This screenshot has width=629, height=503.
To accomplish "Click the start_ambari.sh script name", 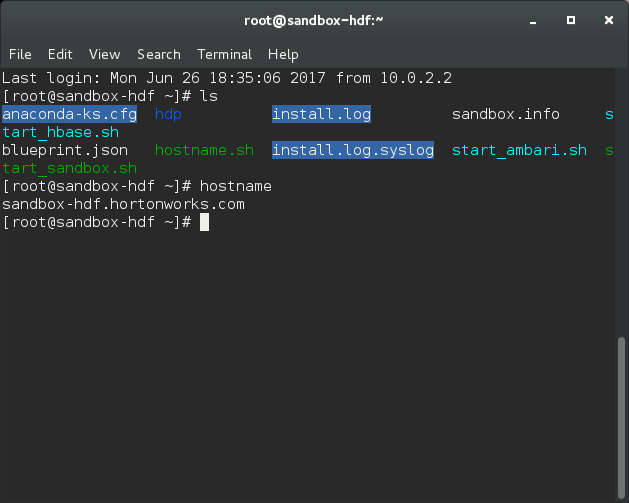I will point(519,151).
